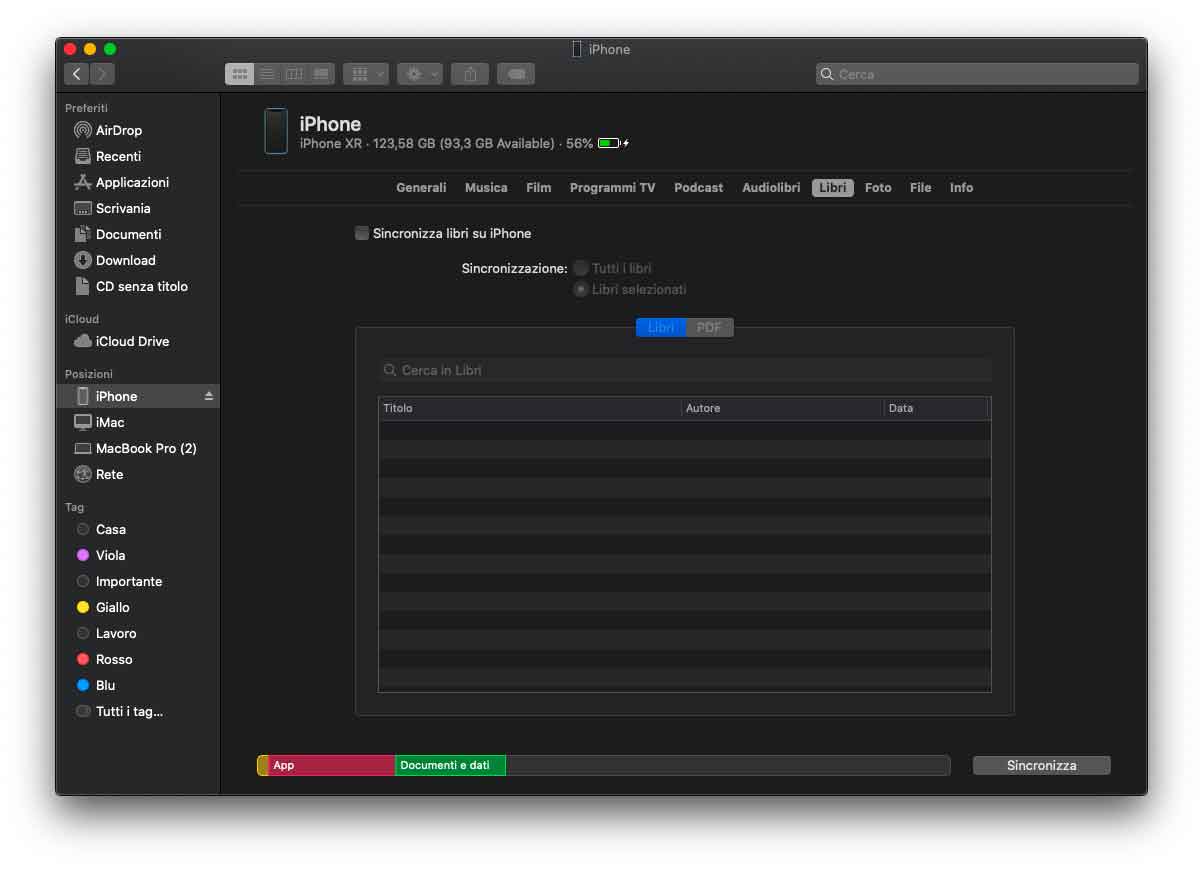Image resolution: width=1203 pixels, height=869 pixels.
Task: Open the gear action menu
Action: [419, 74]
